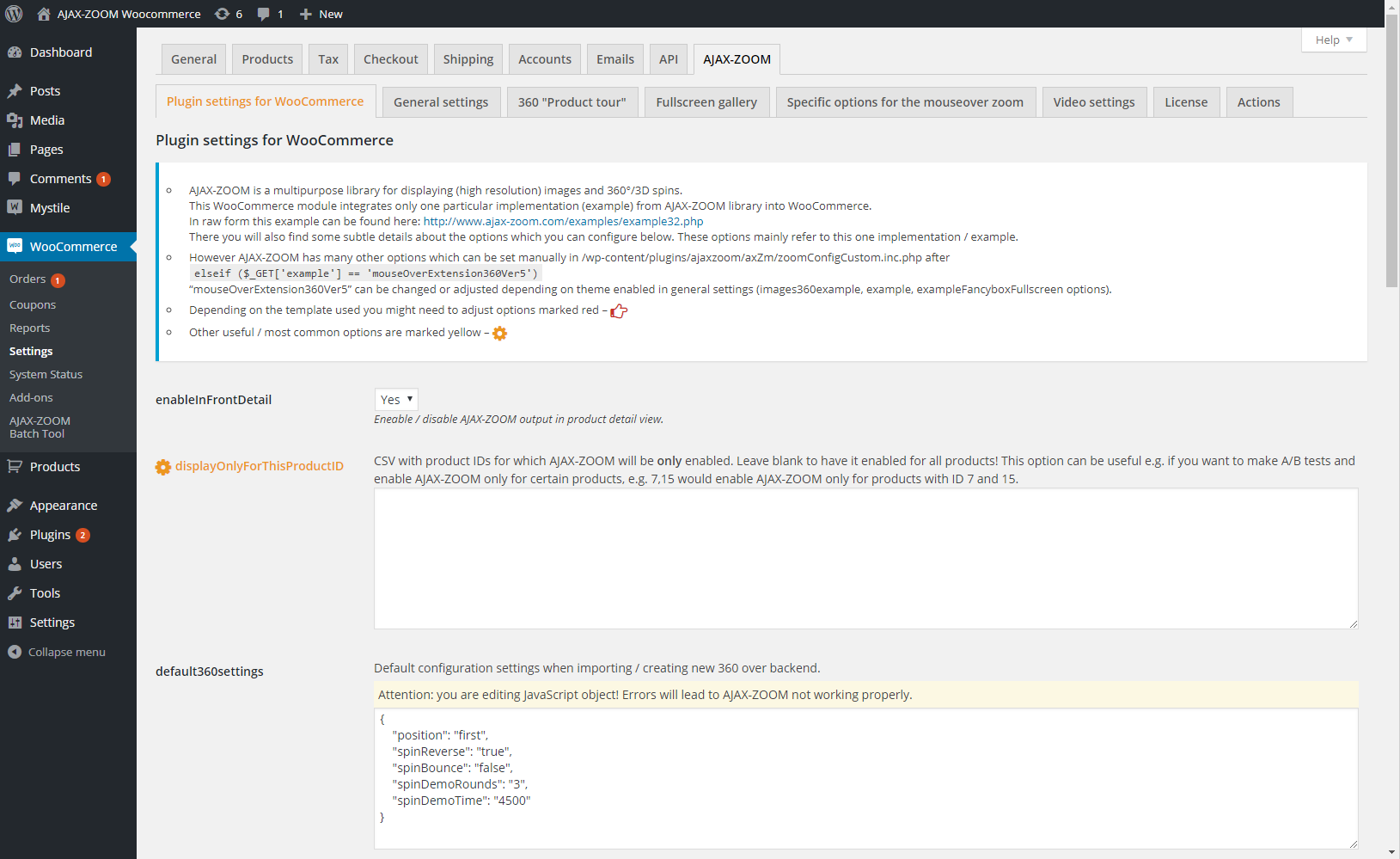Open the Actions subtab
This screenshot has height=859, width=1400.
1259,102
